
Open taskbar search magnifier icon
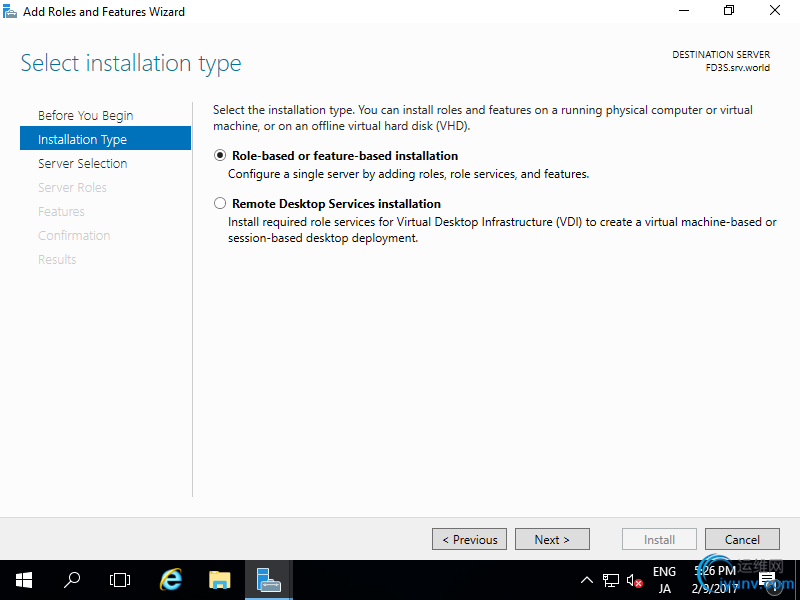coord(72,580)
